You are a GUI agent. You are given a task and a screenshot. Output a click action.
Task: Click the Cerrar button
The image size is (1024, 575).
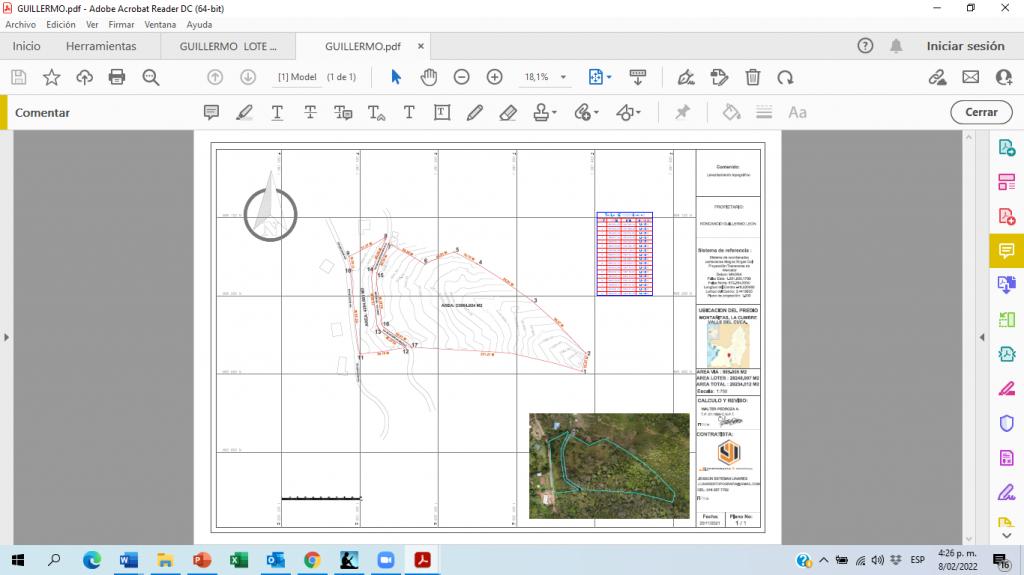click(981, 112)
